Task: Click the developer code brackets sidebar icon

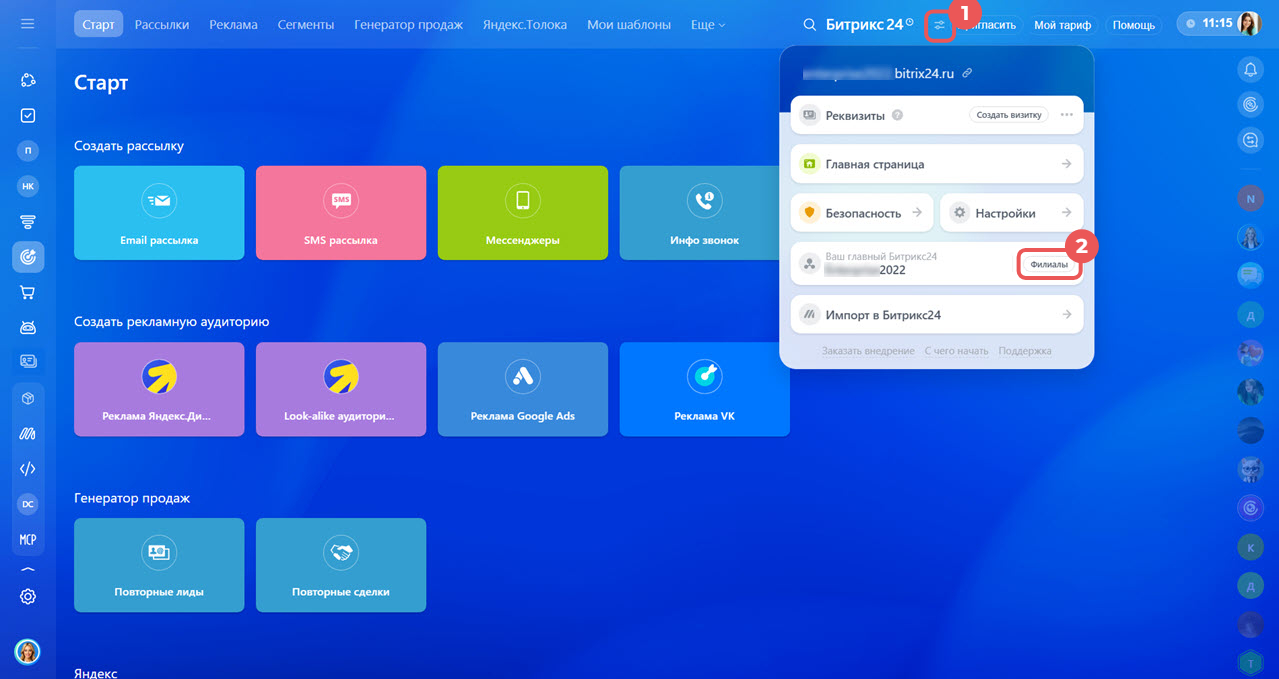Action: click(x=28, y=469)
